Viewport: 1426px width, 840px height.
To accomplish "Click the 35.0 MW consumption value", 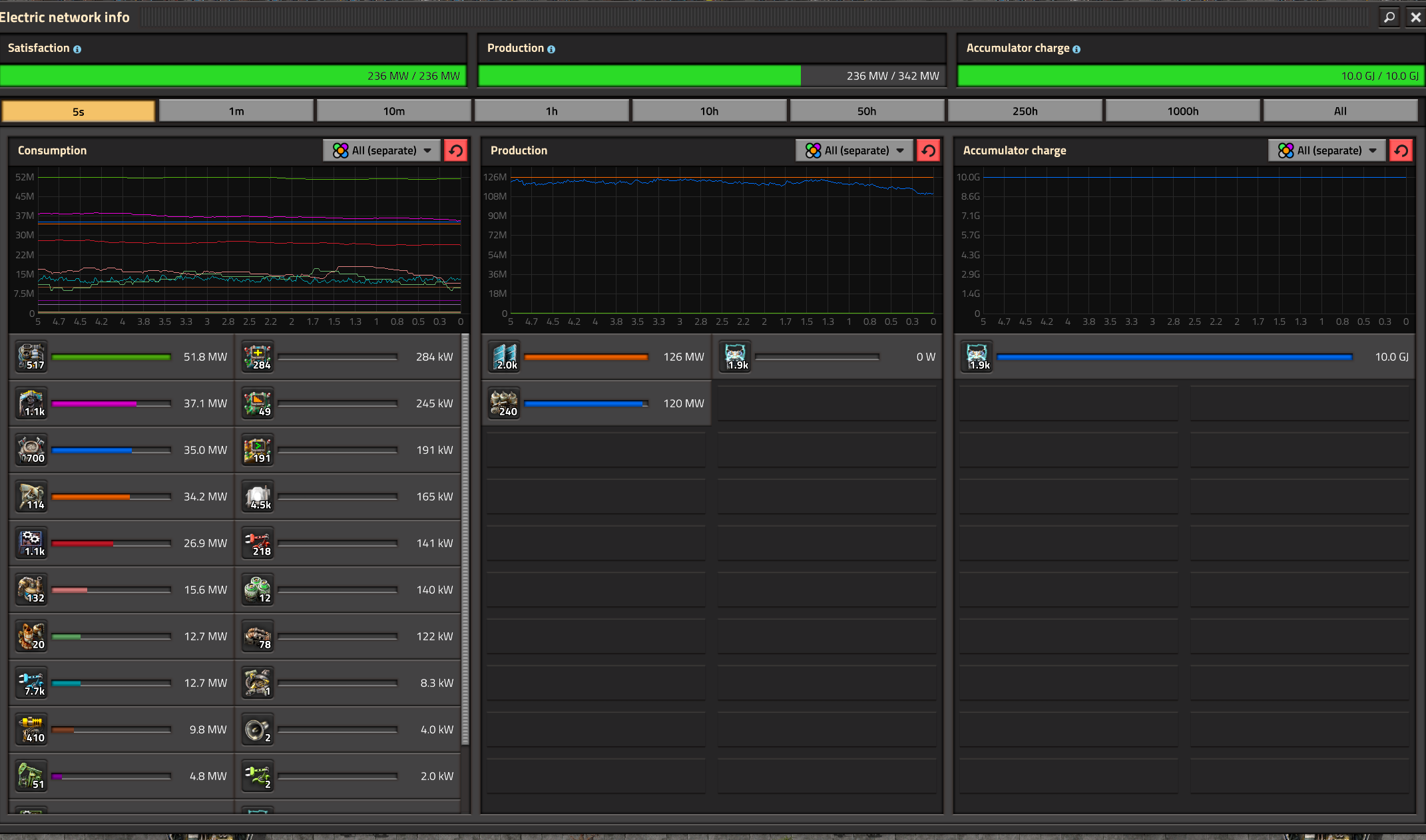I will coord(205,450).
